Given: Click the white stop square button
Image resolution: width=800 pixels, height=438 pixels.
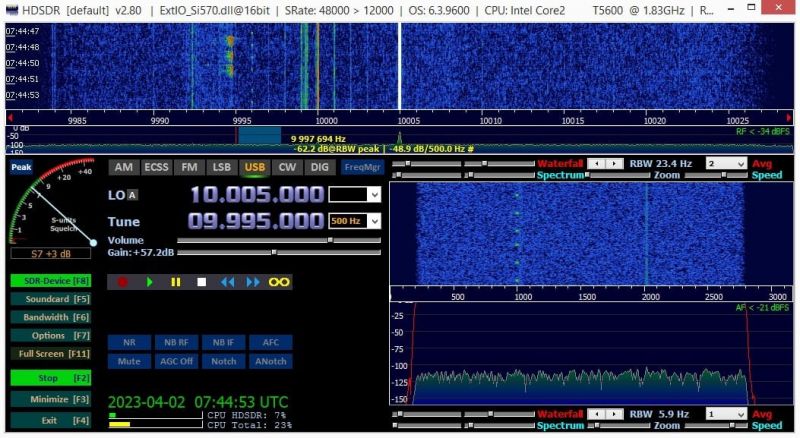Looking at the screenshot, I should click(202, 282).
